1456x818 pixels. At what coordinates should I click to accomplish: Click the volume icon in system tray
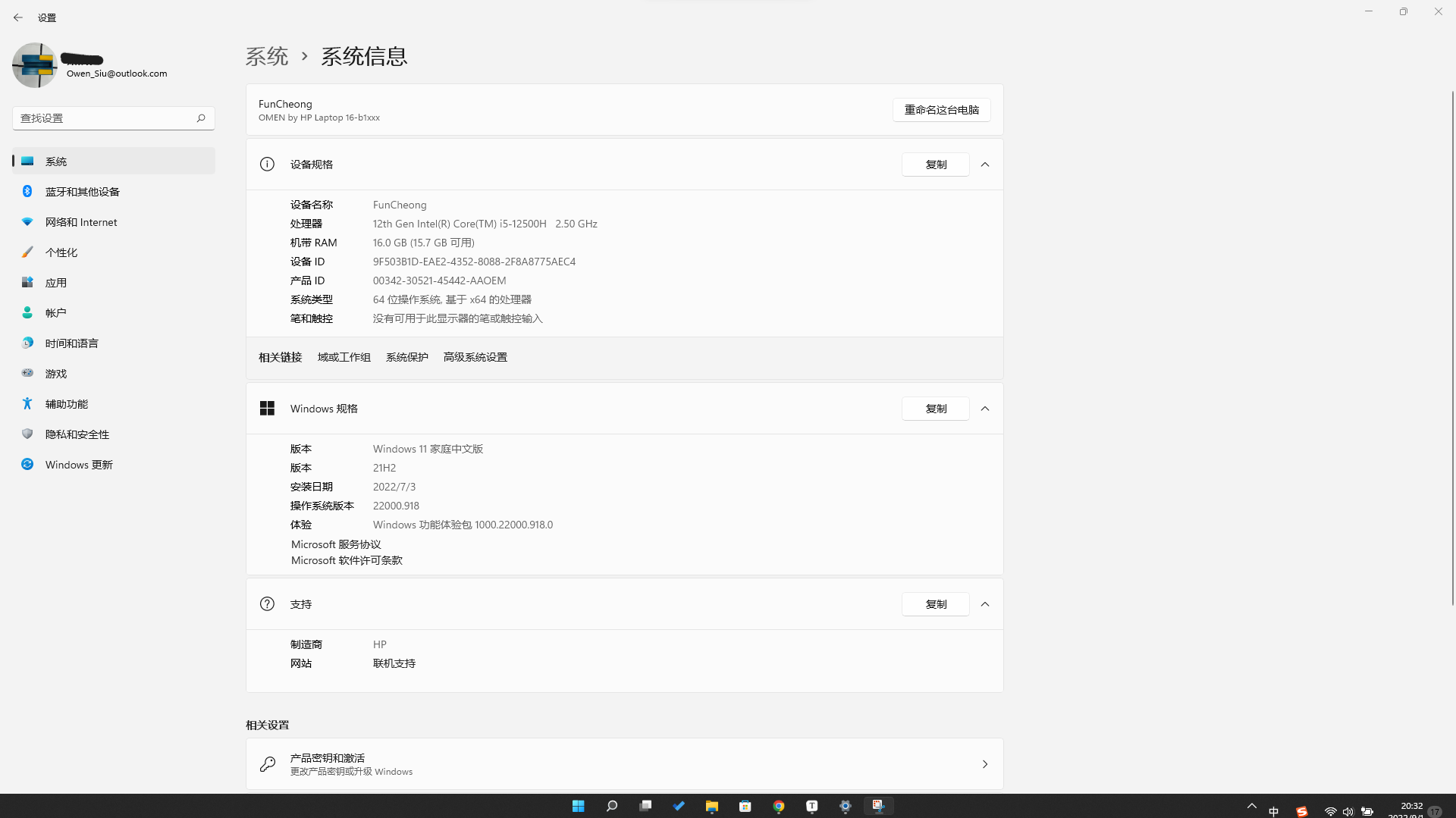pos(1348,811)
